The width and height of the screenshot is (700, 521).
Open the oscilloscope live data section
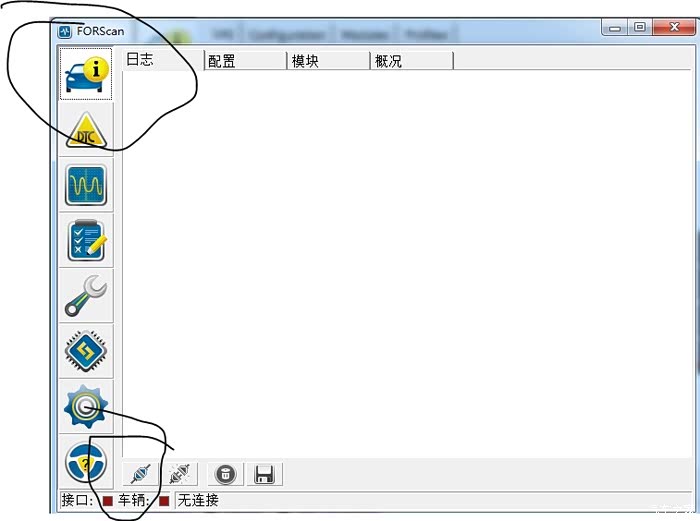(86, 185)
